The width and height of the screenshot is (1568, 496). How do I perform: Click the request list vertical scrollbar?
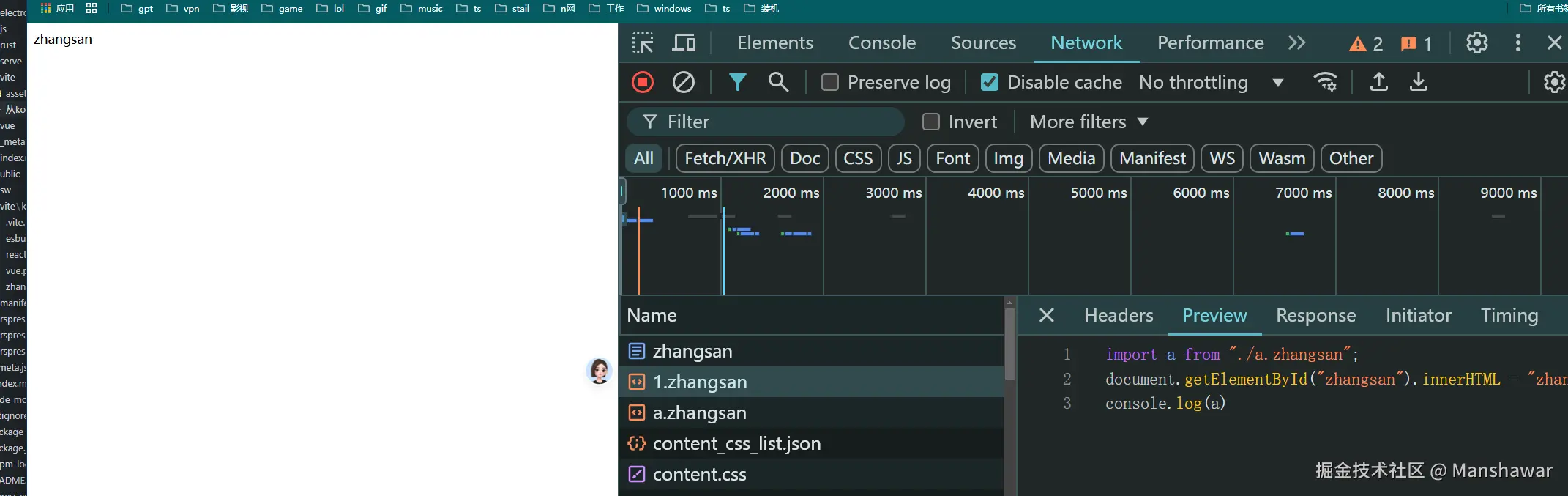tap(1009, 344)
